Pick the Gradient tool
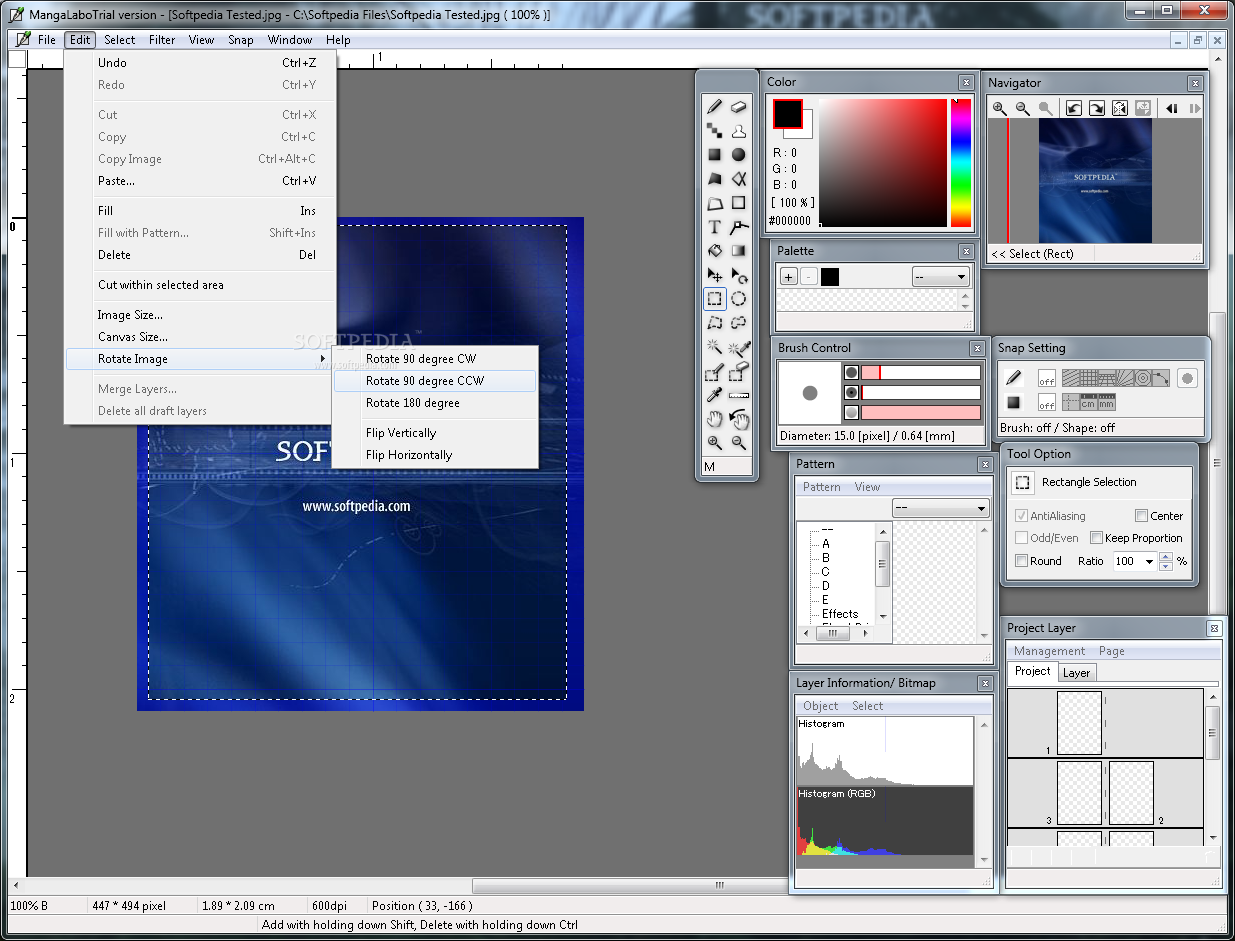This screenshot has width=1235, height=941. (x=738, y=251)
